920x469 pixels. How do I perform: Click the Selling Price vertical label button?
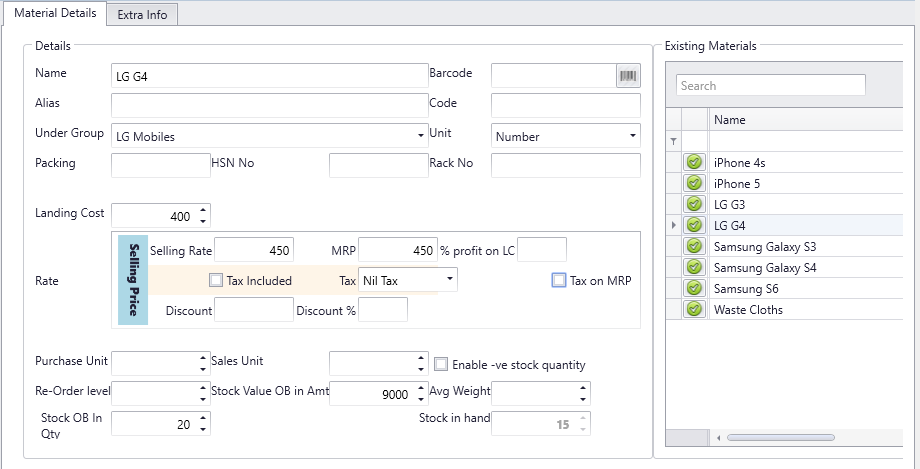pyautogui.click(x=133, y=280)
